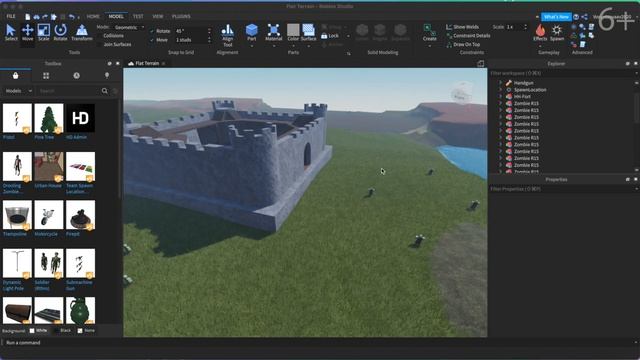Viewport: 640px width, 360px height.
Task: Click the What's New button
Action: point(556,17)
